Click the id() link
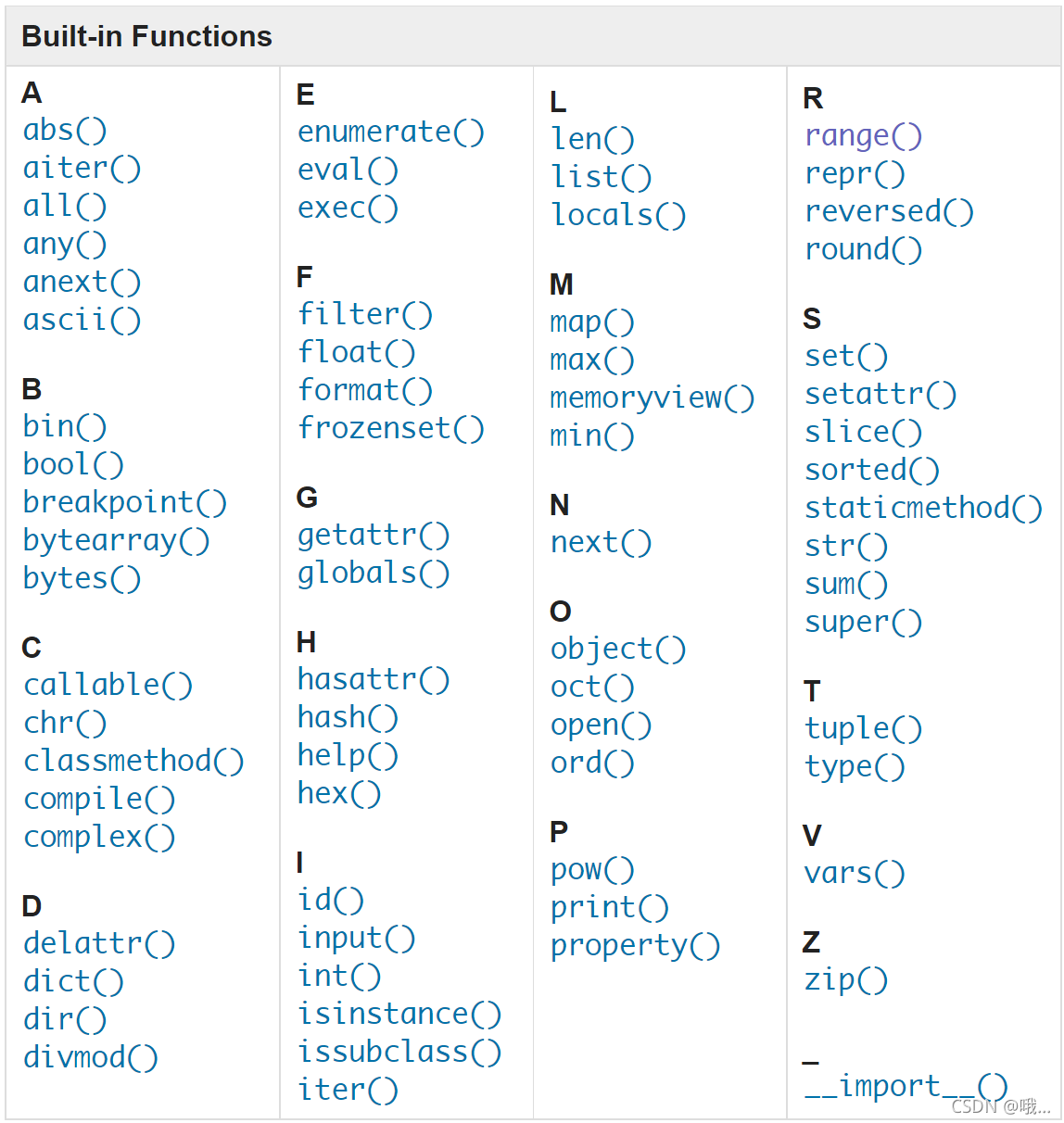The height and width of the screenshot is (1123, 1064). [331, 901]
